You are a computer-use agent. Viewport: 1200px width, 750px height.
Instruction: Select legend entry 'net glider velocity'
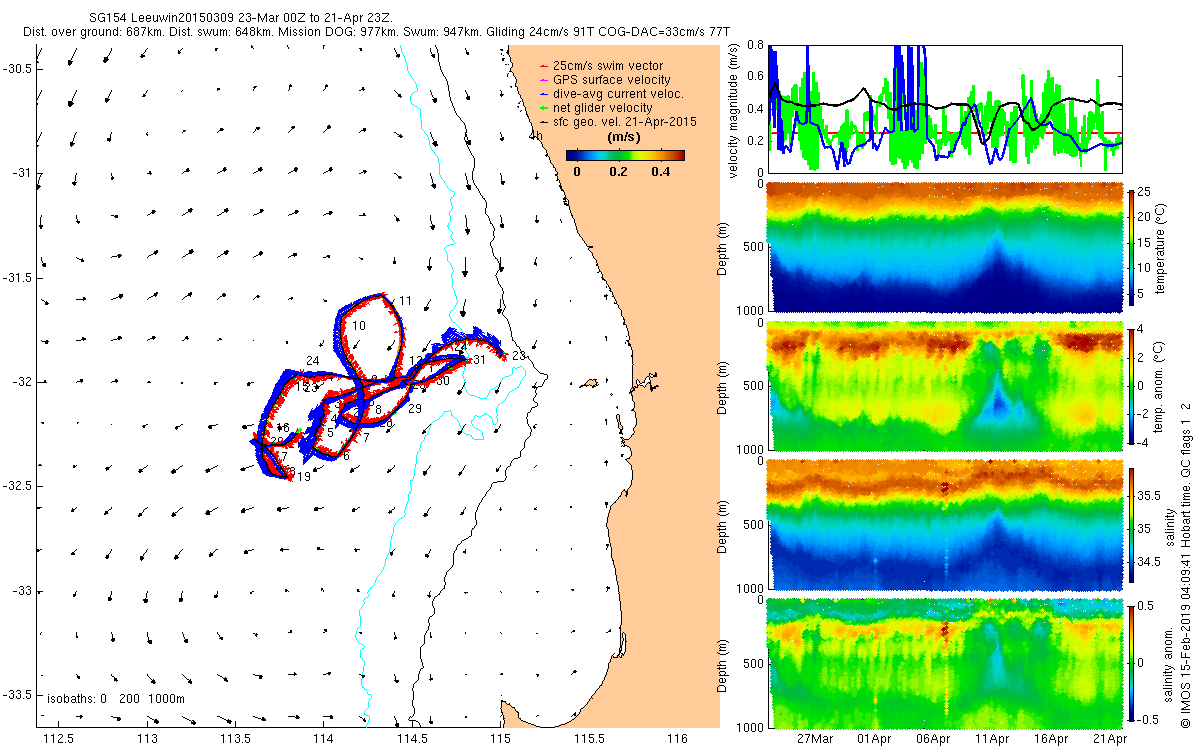tap(602, 107)
